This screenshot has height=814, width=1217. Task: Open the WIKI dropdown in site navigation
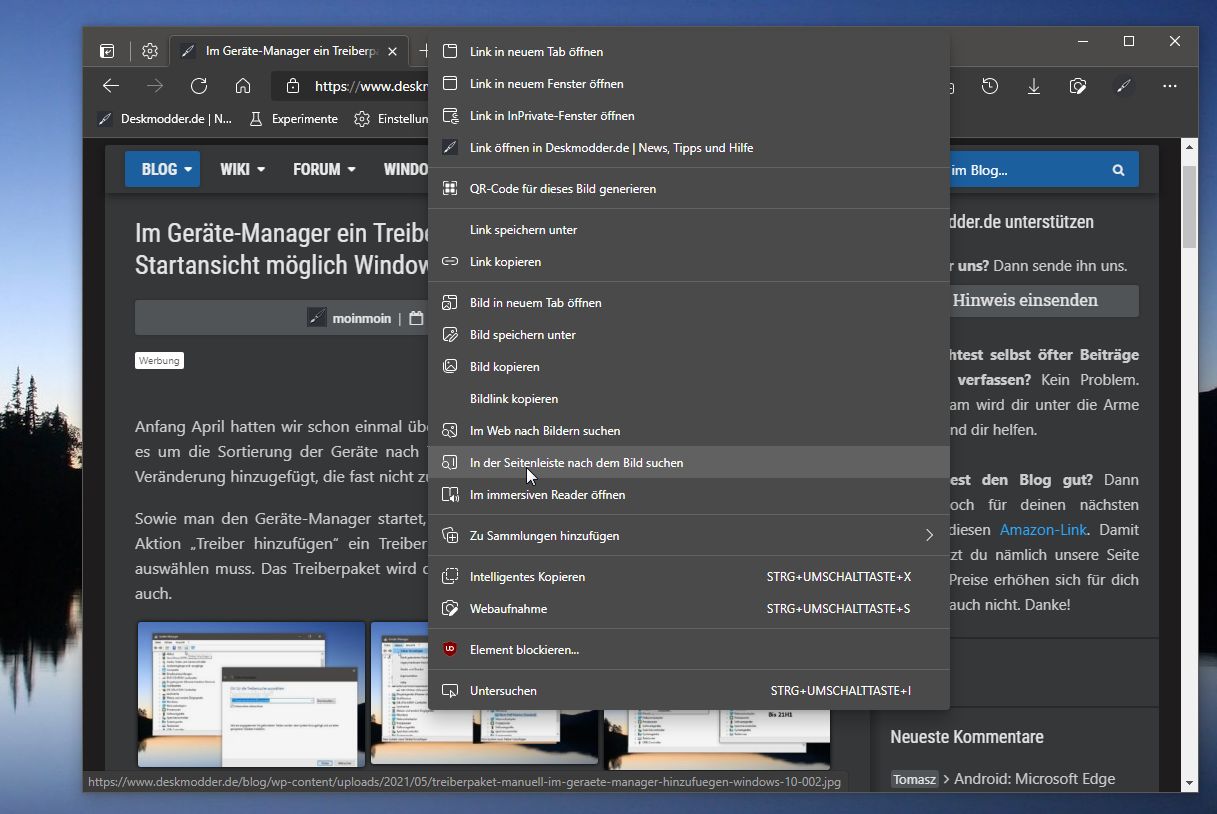(x=243, y=170)
